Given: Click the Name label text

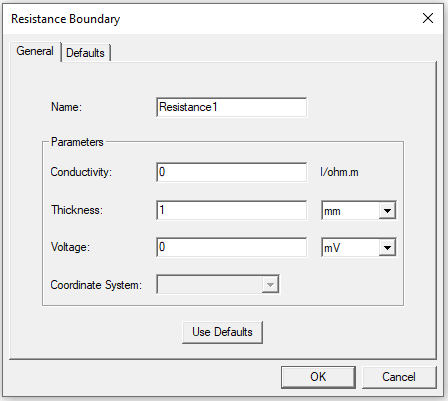Looking at the screenshot, I should pyautogui.click(x=66, y=107).
